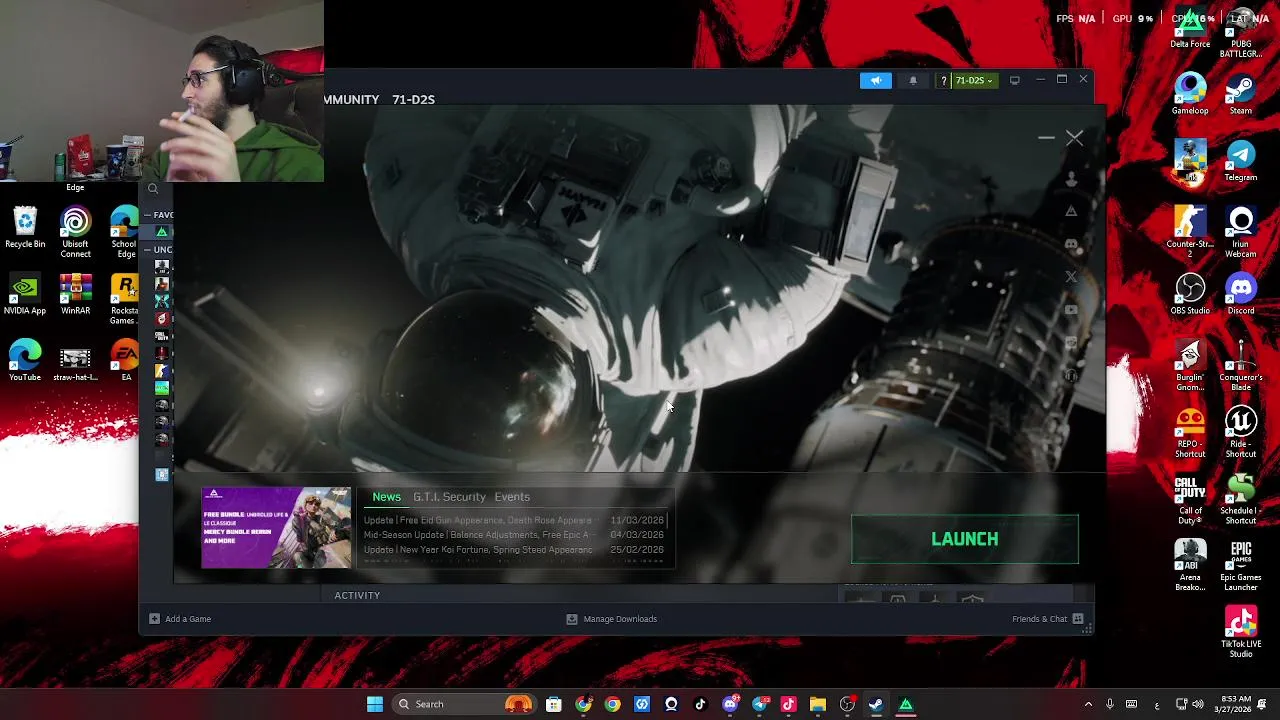Image resolution: width=1280 pixels, height=720 pixels.
Task: Open NVIDIA App desktop shortcut
Action: tap(25, 294)
